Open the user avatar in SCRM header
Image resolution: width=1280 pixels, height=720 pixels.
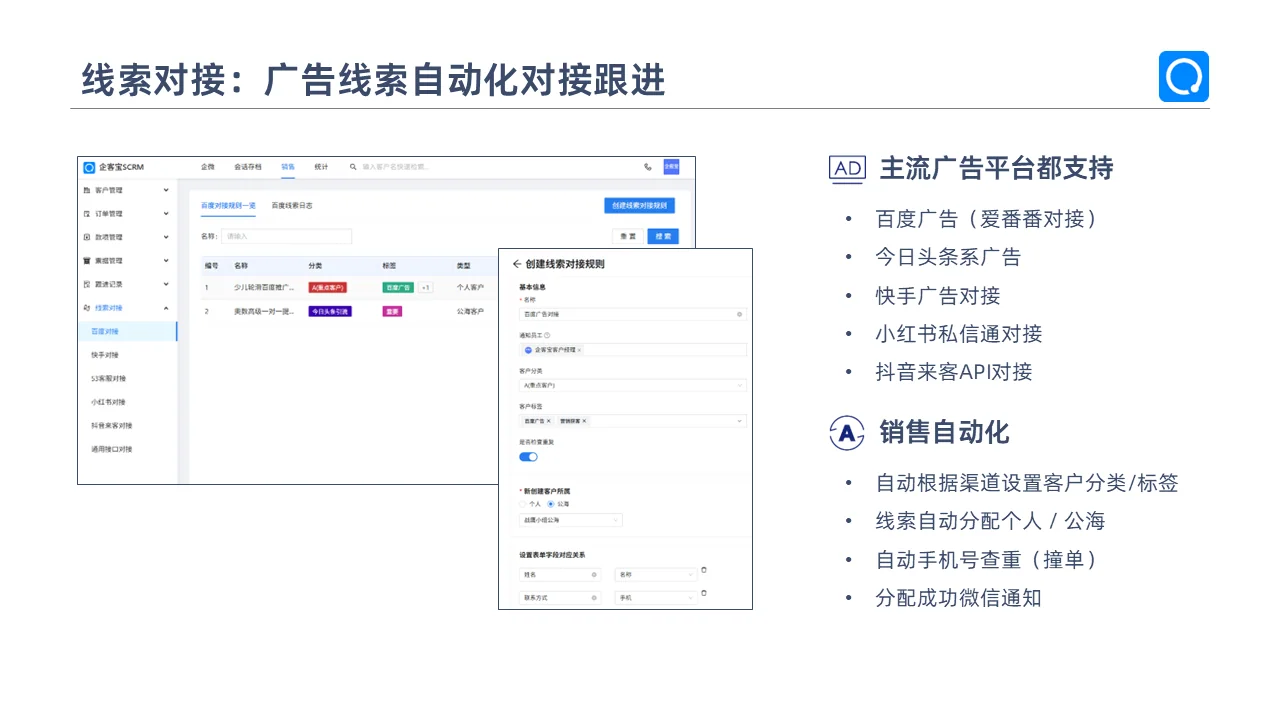tap(671, 167)
